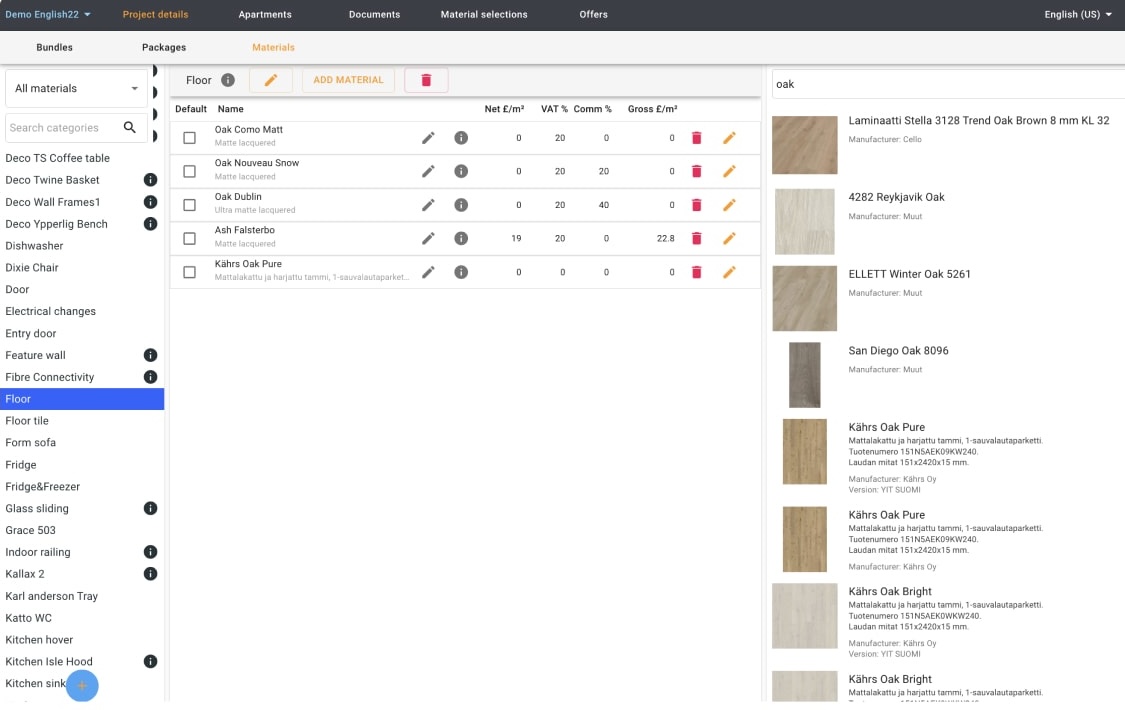The image size is (1125, 710).
Task: Click the "Net £/m²" column header
Action: coord(504,109)
